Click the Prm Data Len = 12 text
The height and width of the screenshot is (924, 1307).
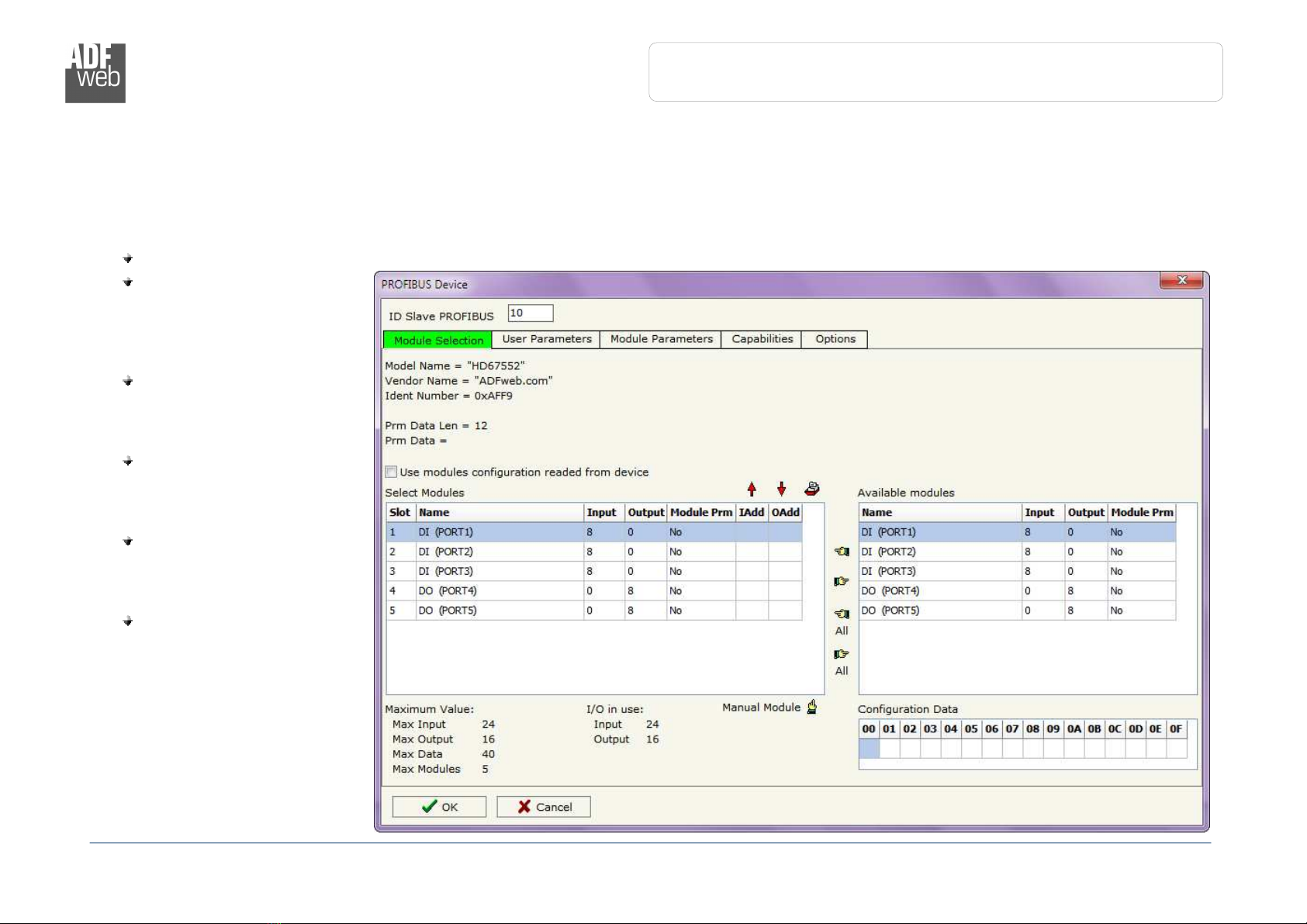point(437,426)
